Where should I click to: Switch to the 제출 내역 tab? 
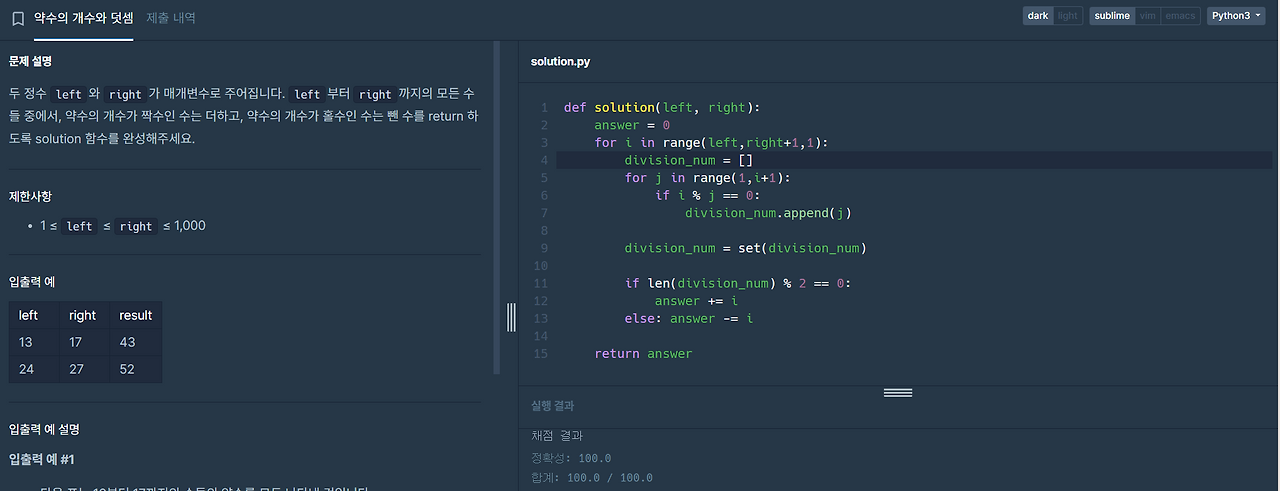[x=171, y=18]
